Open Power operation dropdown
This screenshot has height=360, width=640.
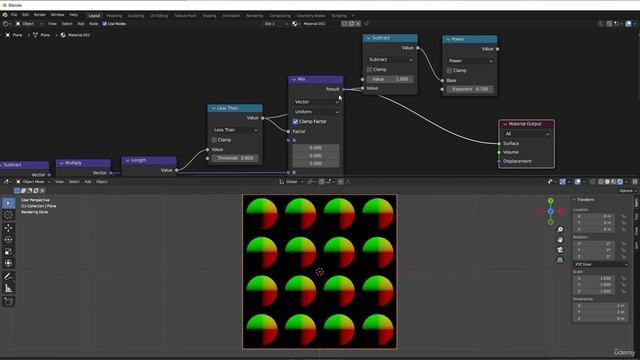click(470, 61)
